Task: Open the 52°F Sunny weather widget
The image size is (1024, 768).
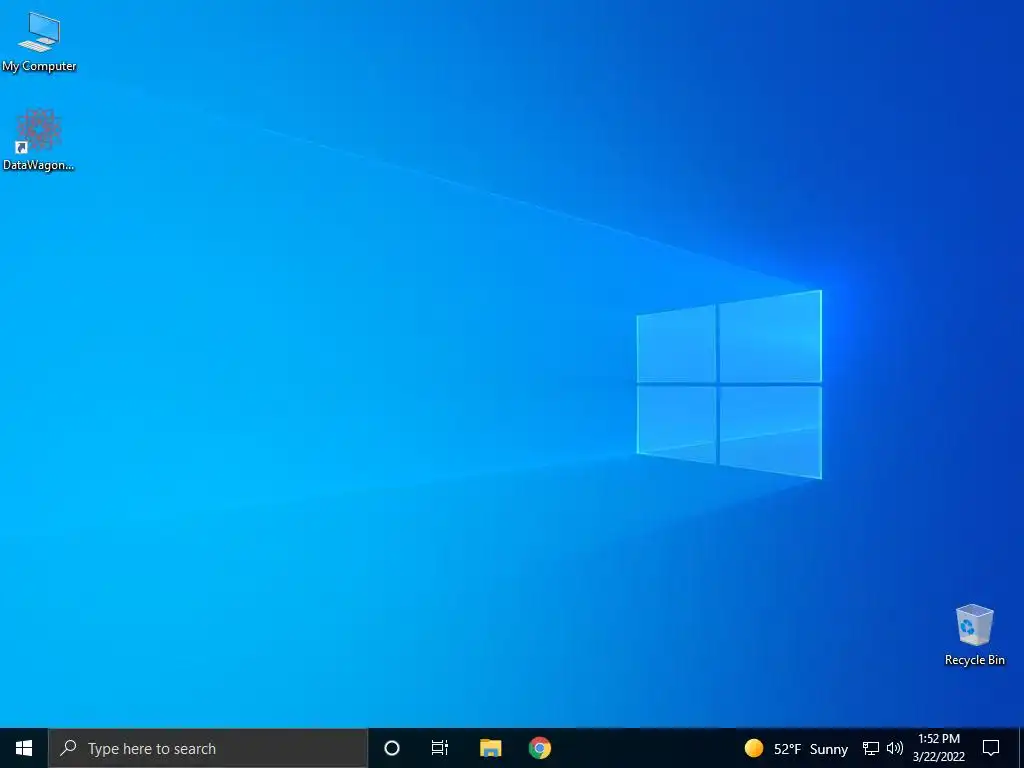Action: pyautogui.click(x=796, y=748)
